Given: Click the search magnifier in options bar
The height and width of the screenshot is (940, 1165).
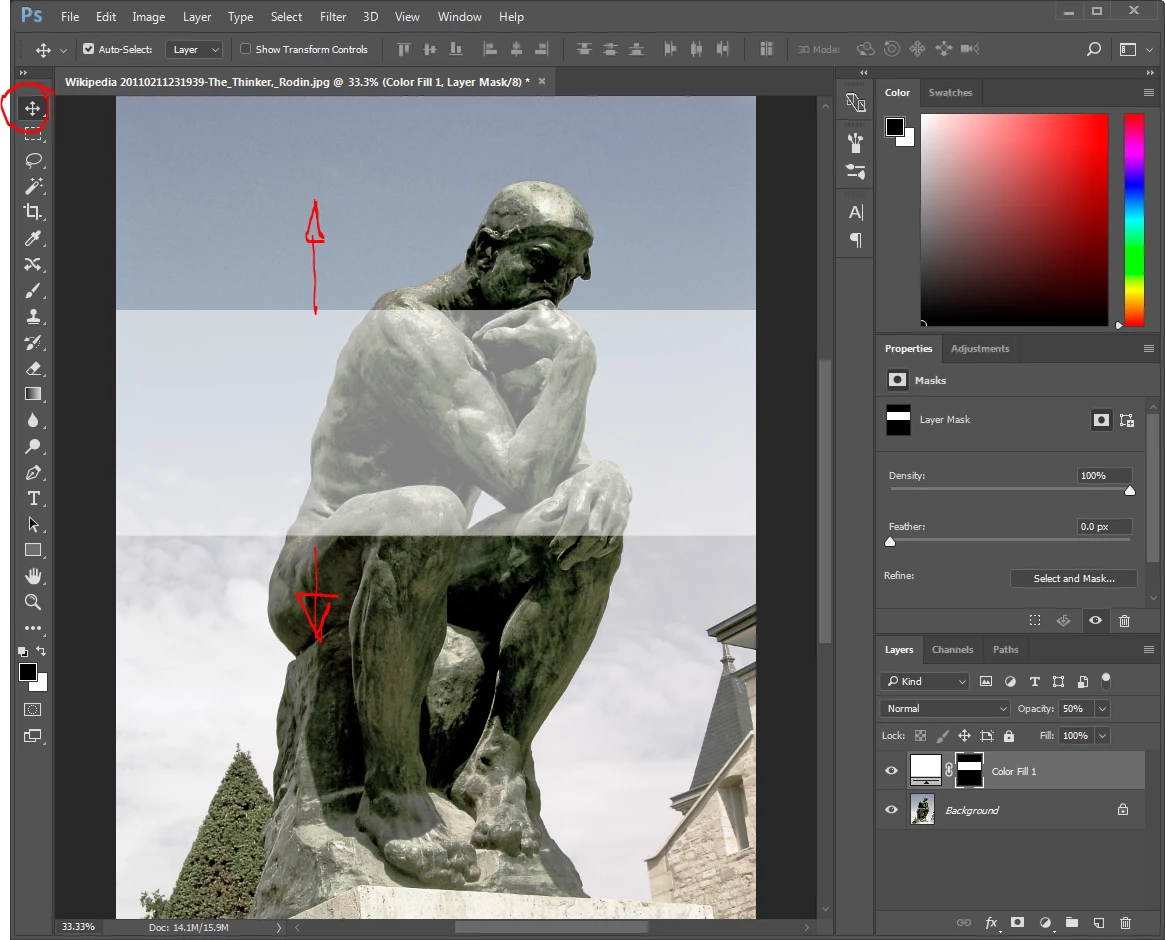Looking at the screenshot, I should click(1094, 49).
